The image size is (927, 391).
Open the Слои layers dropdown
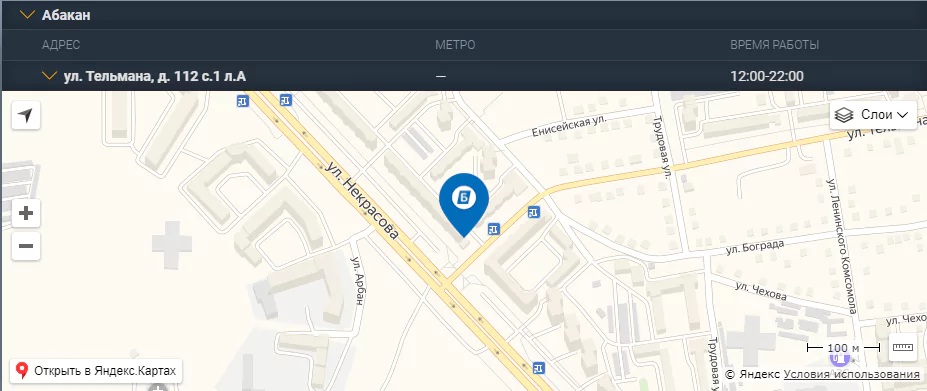874,115
